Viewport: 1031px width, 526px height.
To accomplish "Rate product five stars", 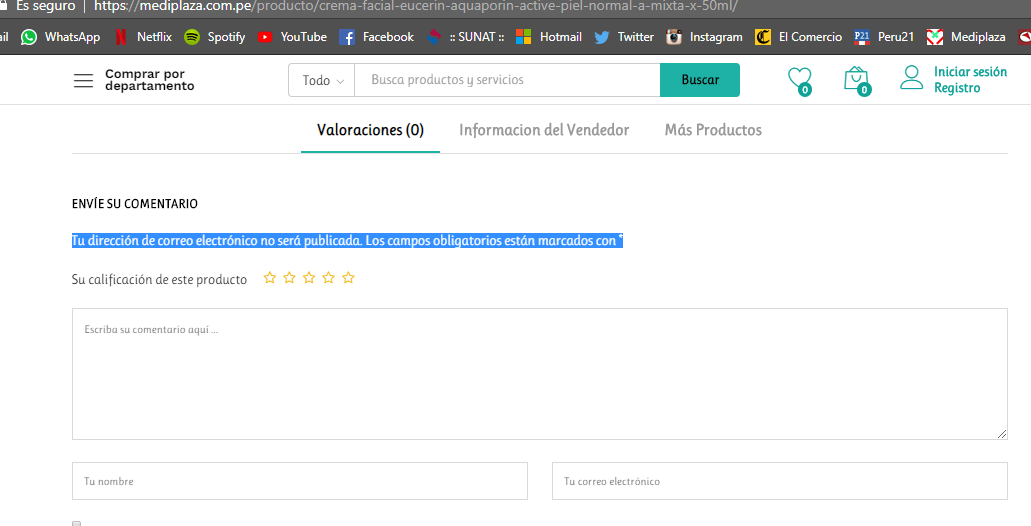I will [348, 278].
